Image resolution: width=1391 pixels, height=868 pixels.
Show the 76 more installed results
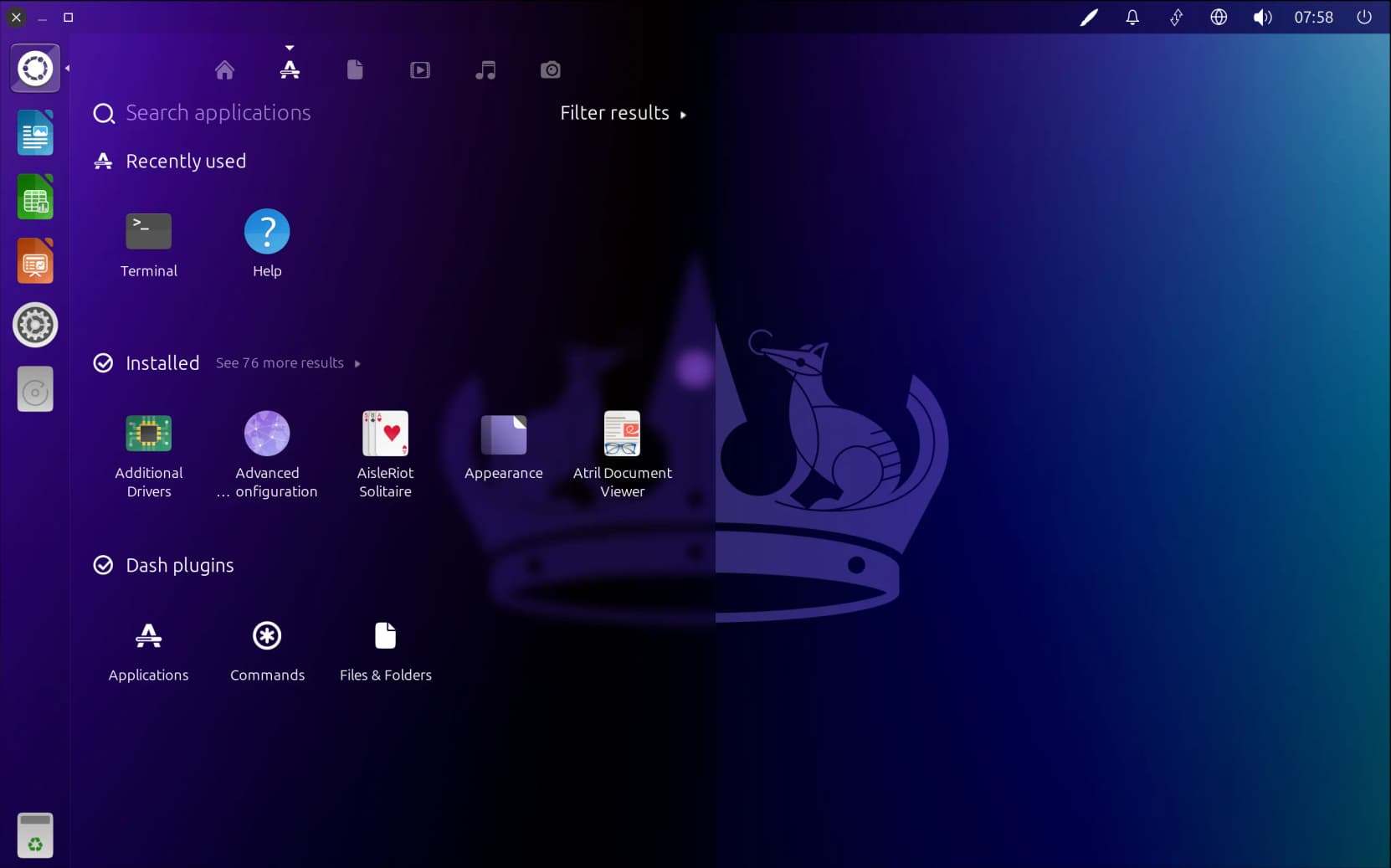coord(288,363)
